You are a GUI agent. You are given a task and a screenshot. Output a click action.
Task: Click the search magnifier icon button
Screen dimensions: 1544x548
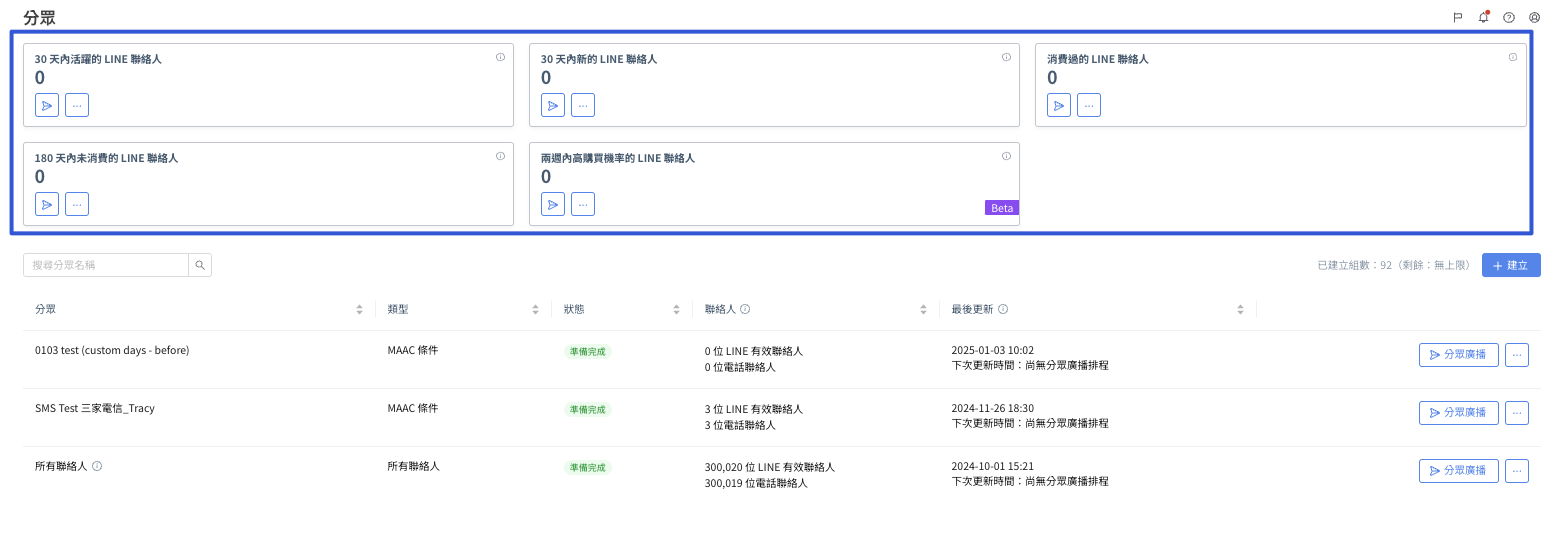(200, 265)
